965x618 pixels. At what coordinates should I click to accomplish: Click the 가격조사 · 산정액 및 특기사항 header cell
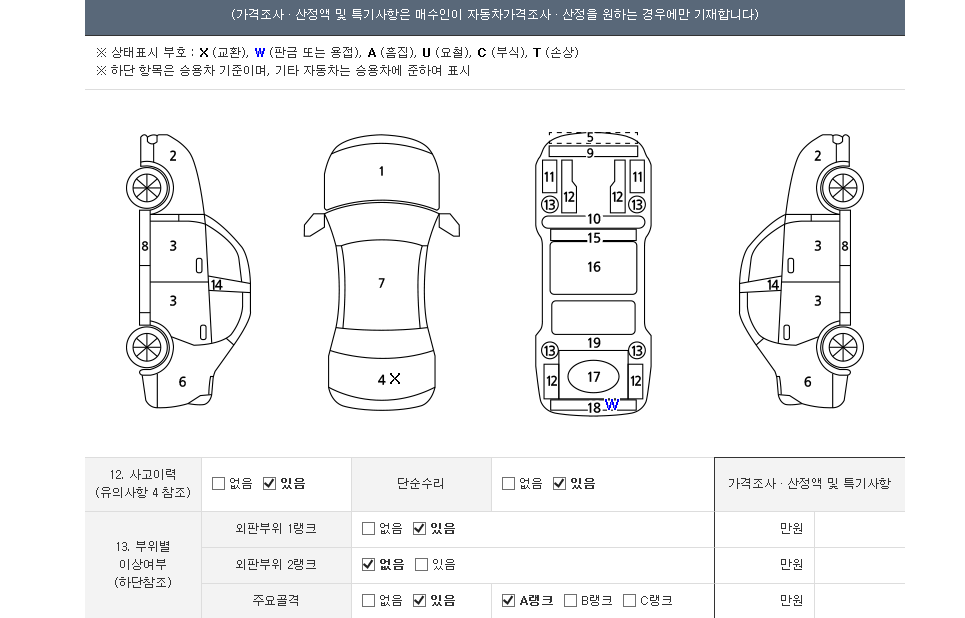(809, 484)
